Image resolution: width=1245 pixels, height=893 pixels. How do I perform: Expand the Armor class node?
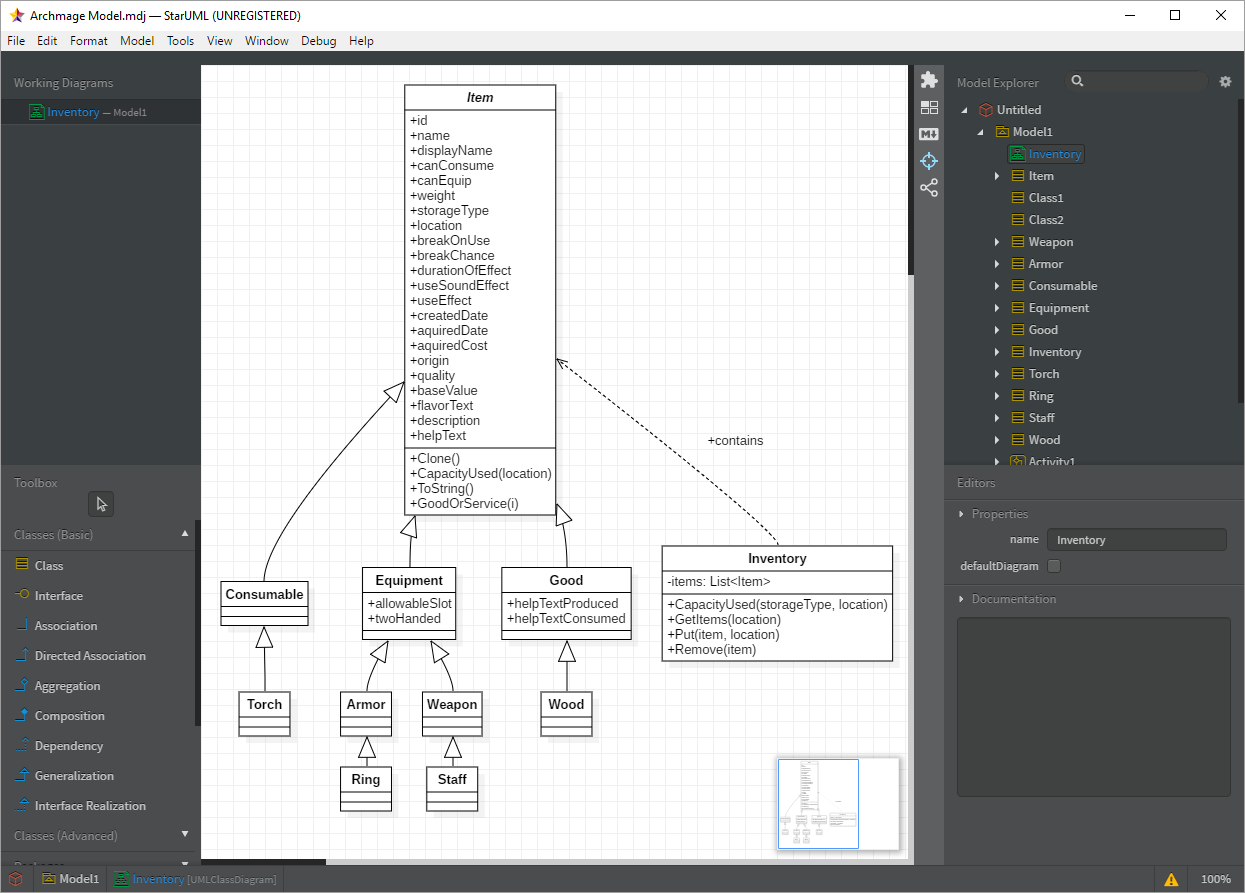pyautogui.click(x=997, y=264)
